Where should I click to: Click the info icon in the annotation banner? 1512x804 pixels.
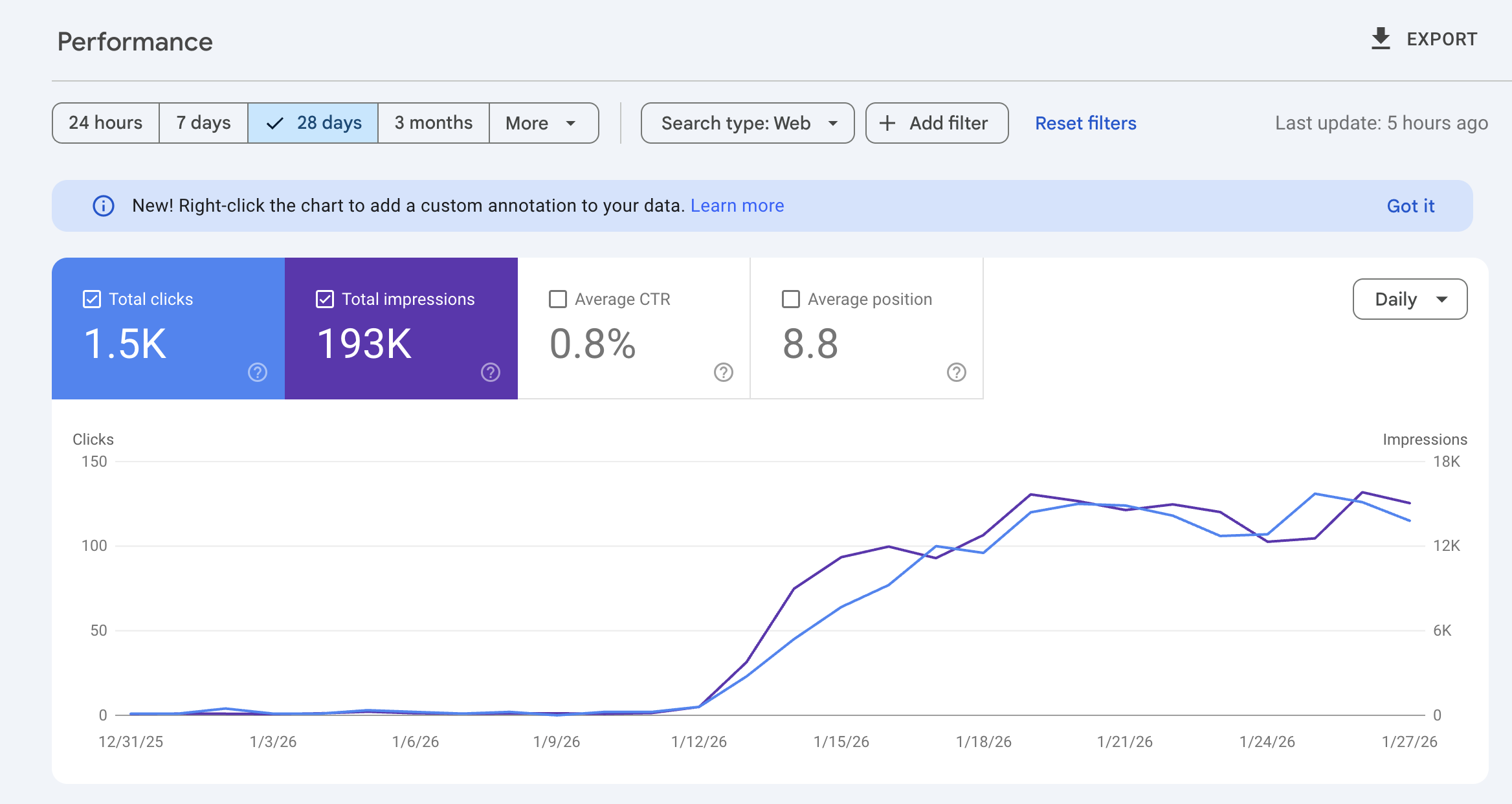tap(103, 205)
